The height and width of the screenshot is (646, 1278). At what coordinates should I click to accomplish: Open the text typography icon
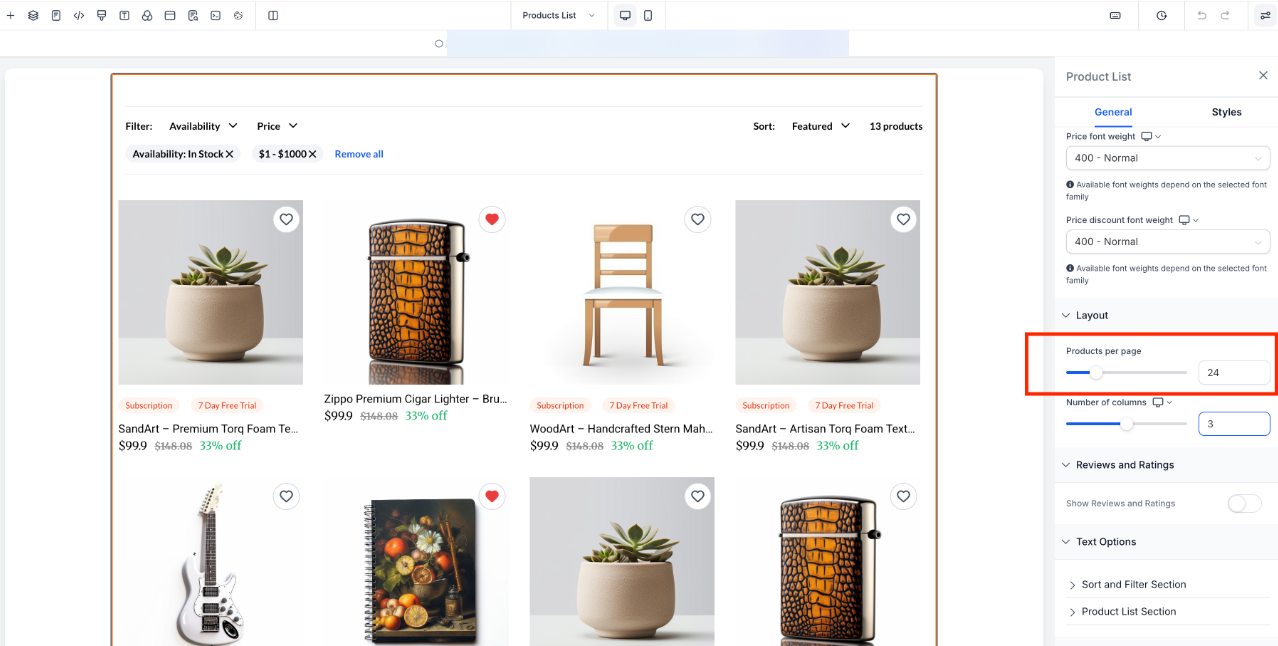point(124,15)
